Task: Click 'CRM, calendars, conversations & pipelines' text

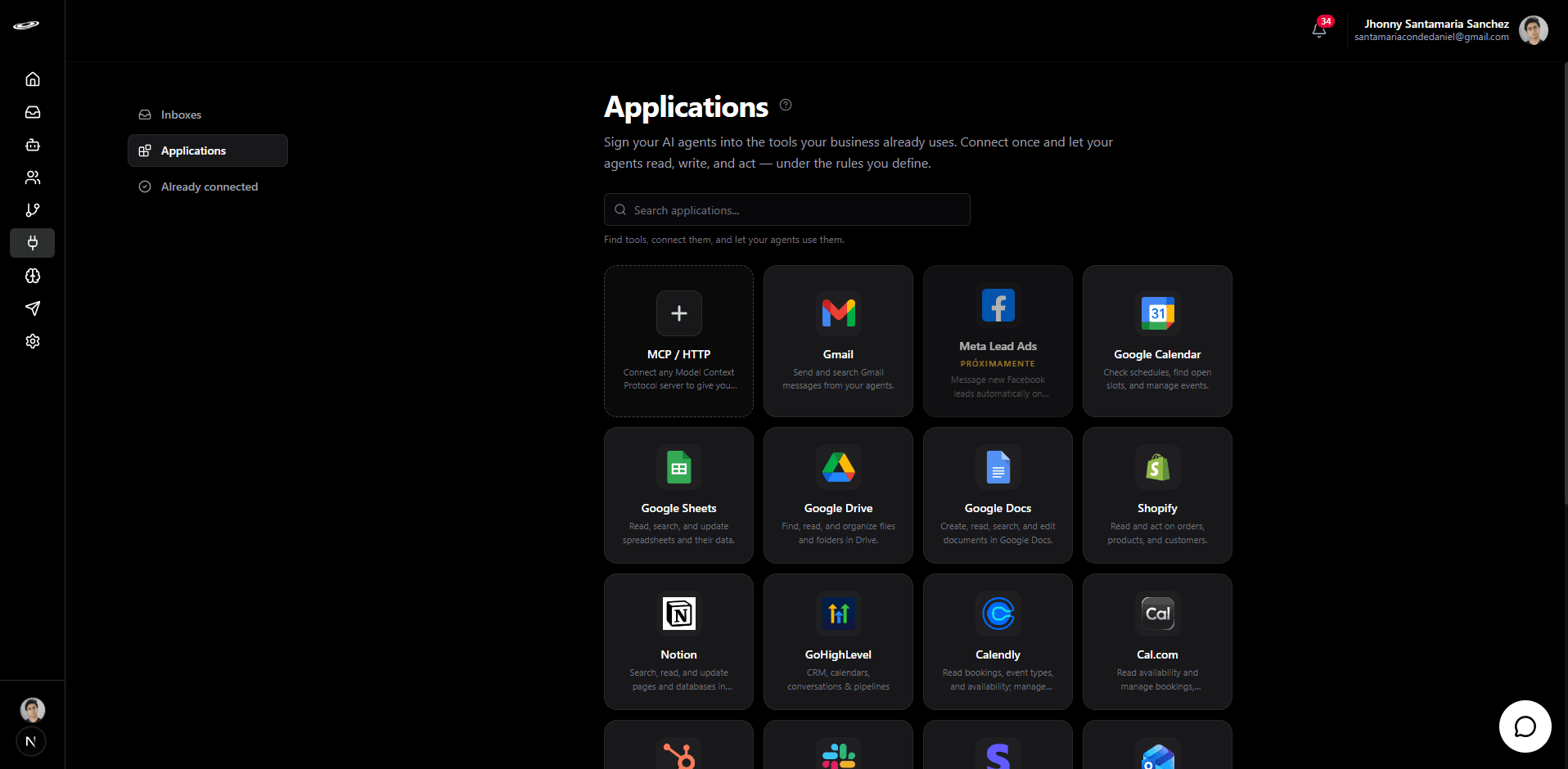Action: [x=839, y=679]
